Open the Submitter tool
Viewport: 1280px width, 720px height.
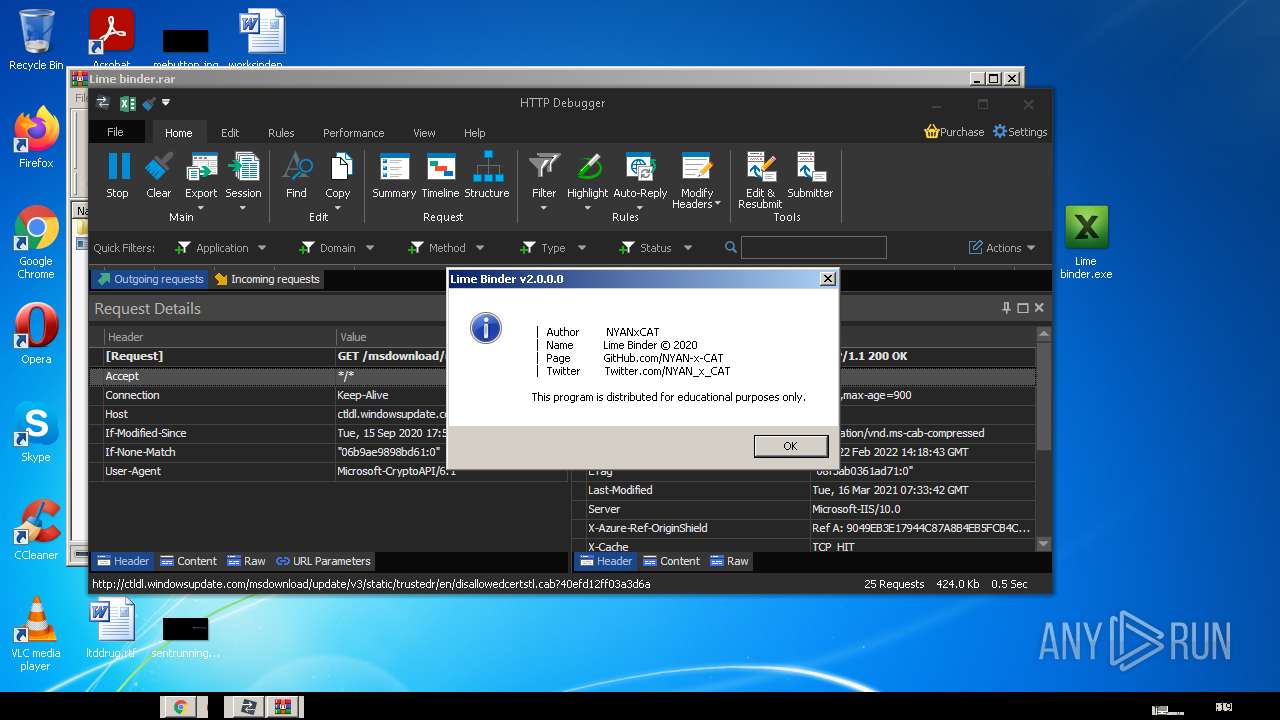pyautogui.click(x=810, y=176)
